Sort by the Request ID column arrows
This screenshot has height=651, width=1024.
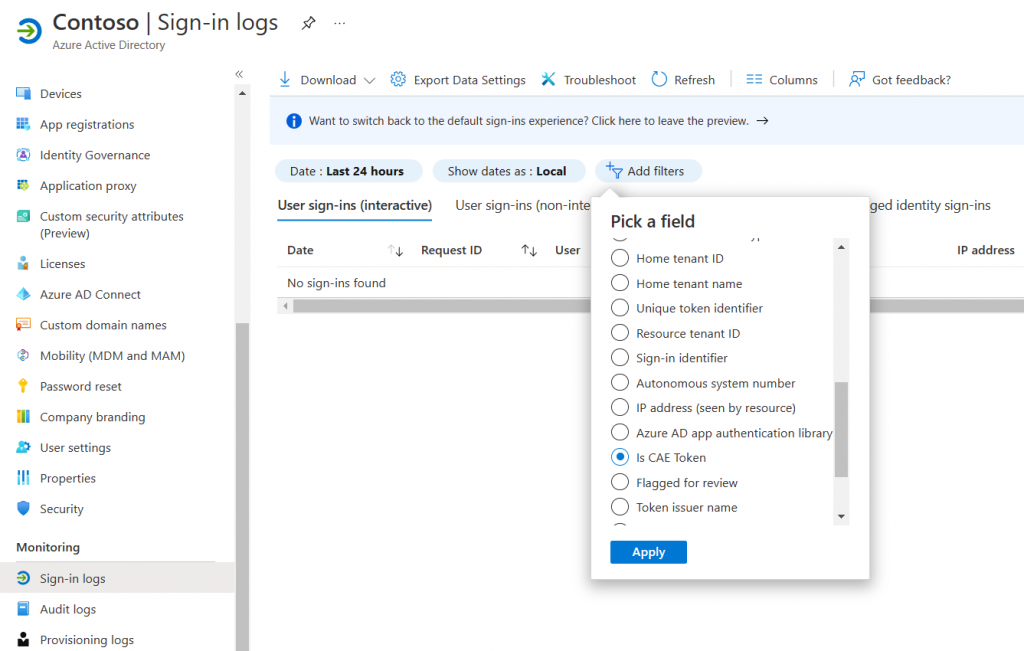(x=529, y=250)
